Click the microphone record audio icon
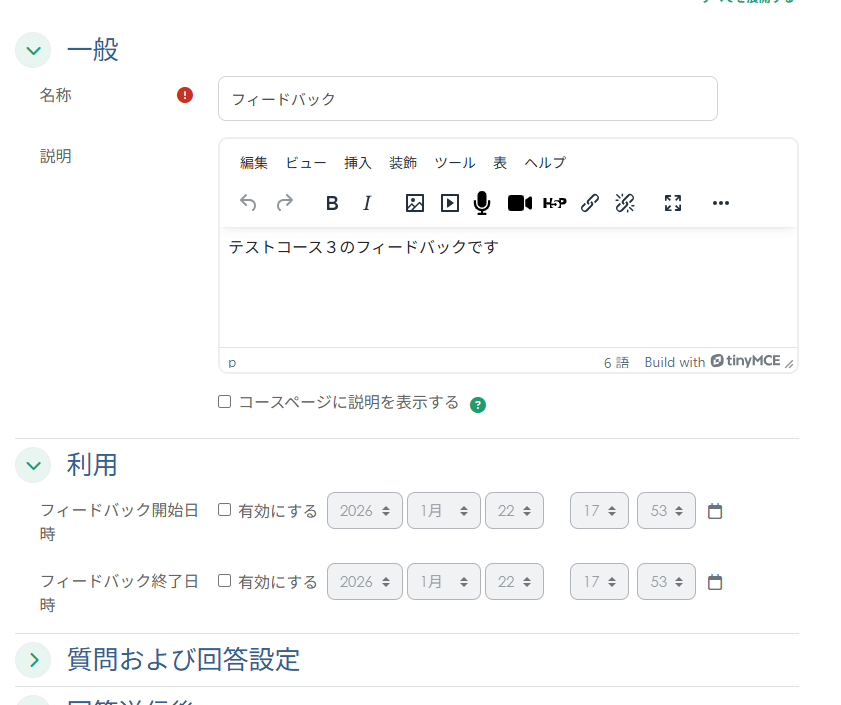This screenshot has height=705, width=841. coord(482,203)
